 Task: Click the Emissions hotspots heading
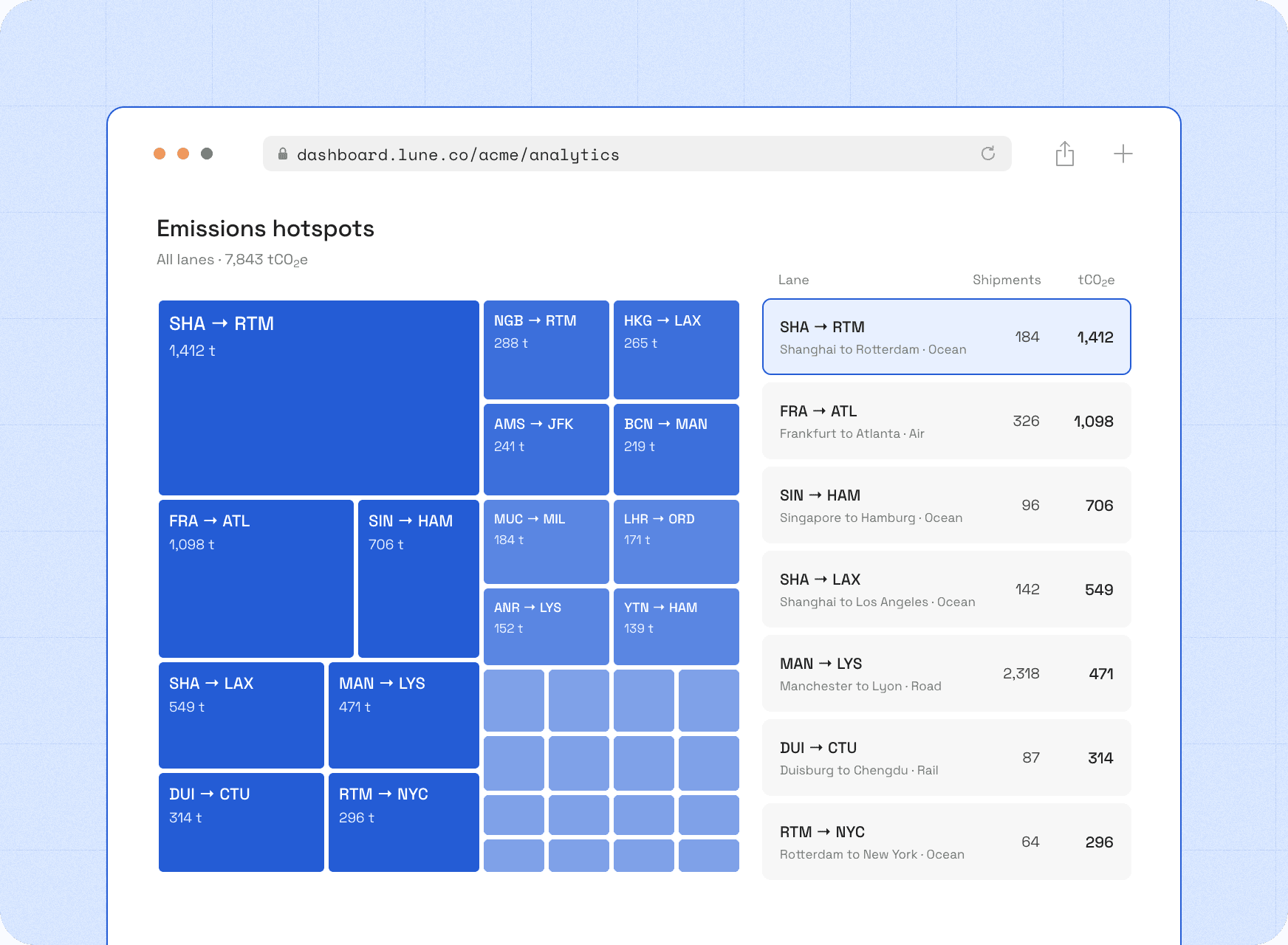tap(265, 229)
